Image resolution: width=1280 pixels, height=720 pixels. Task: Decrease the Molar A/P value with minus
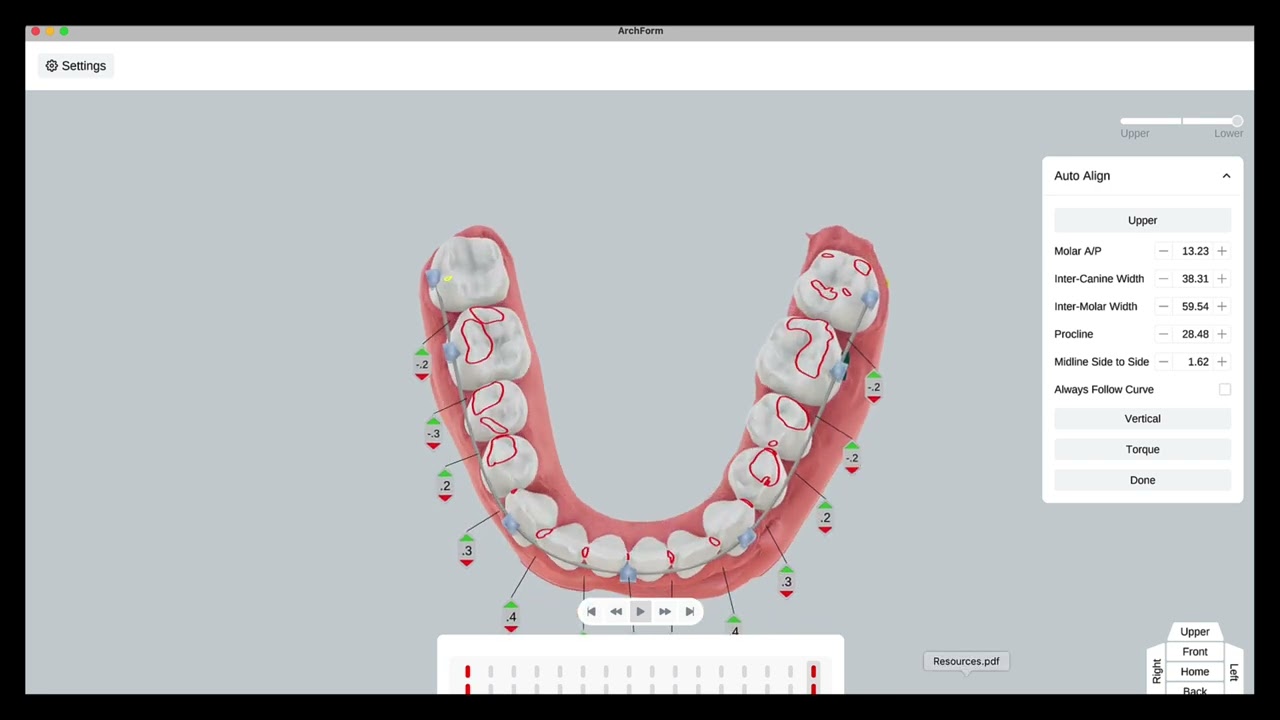point(1163,251)
